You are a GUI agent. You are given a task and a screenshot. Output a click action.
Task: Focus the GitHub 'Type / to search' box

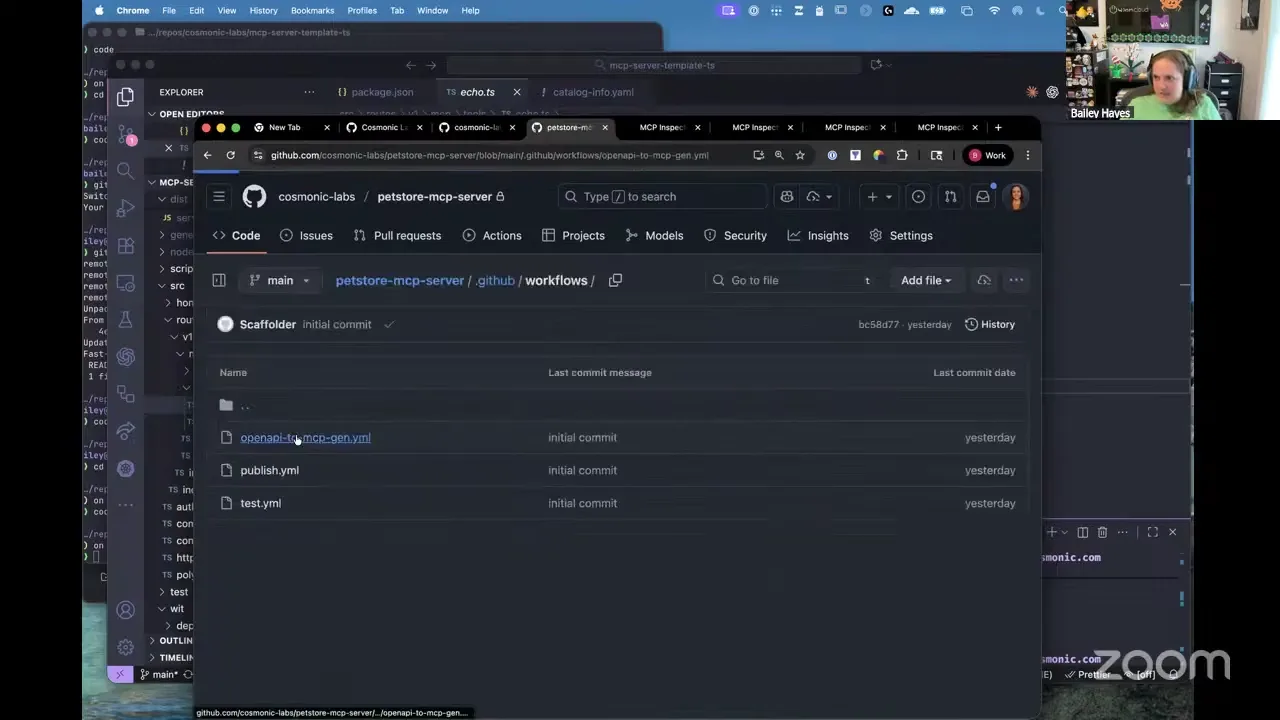point(662,197)
